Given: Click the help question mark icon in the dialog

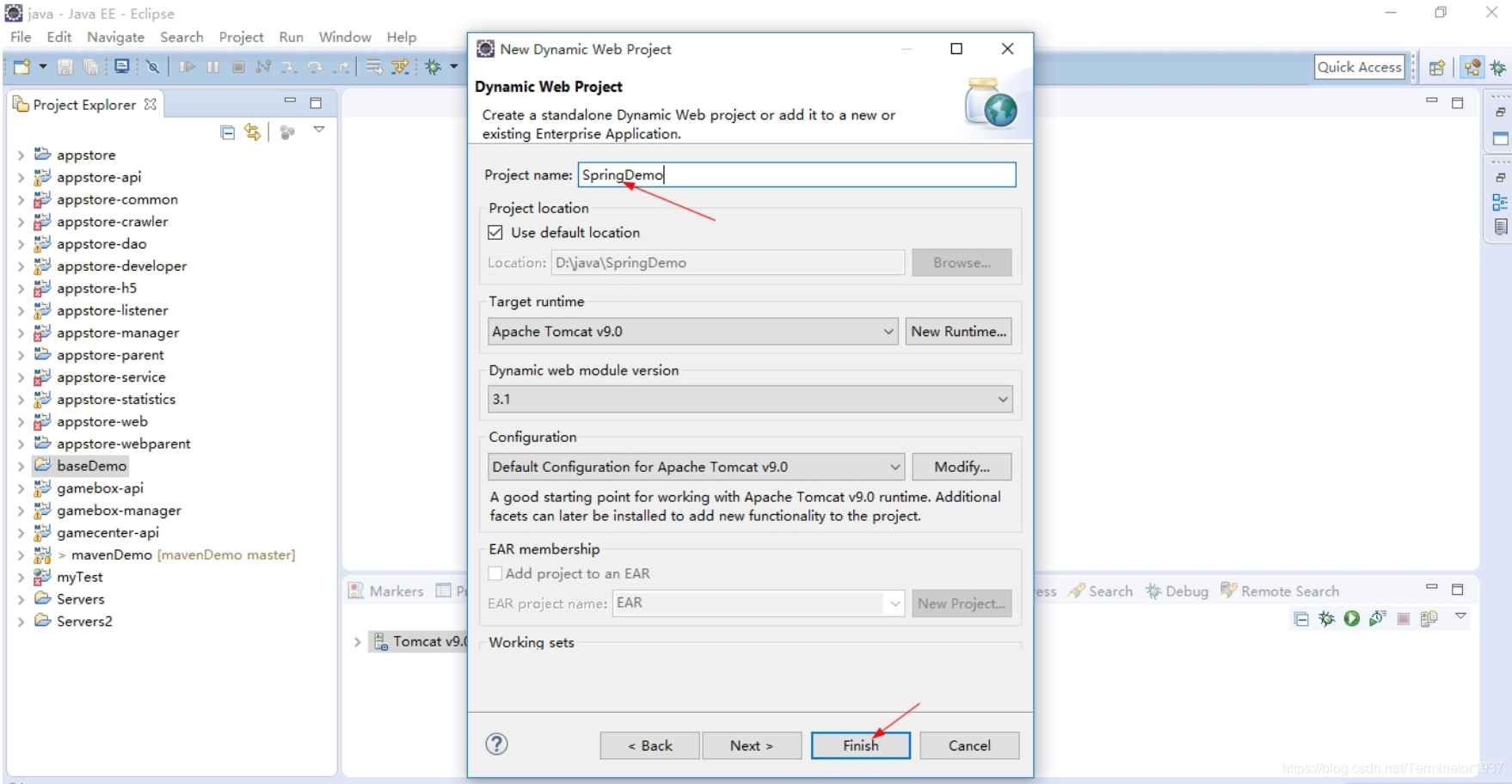Looking at the screenshot, I should point(497,744).
